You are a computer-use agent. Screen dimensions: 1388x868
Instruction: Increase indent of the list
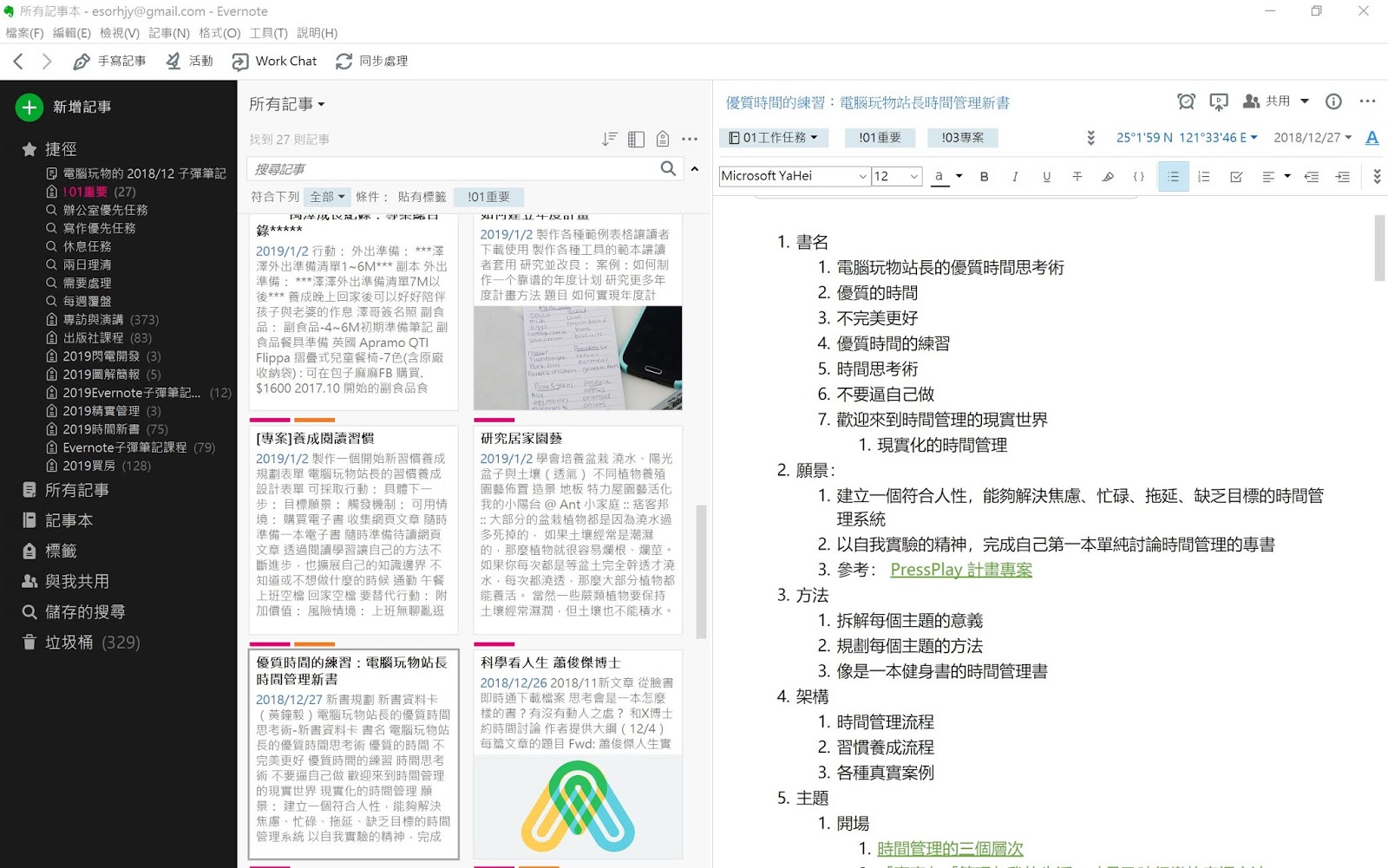click(x=1343, y=176)
